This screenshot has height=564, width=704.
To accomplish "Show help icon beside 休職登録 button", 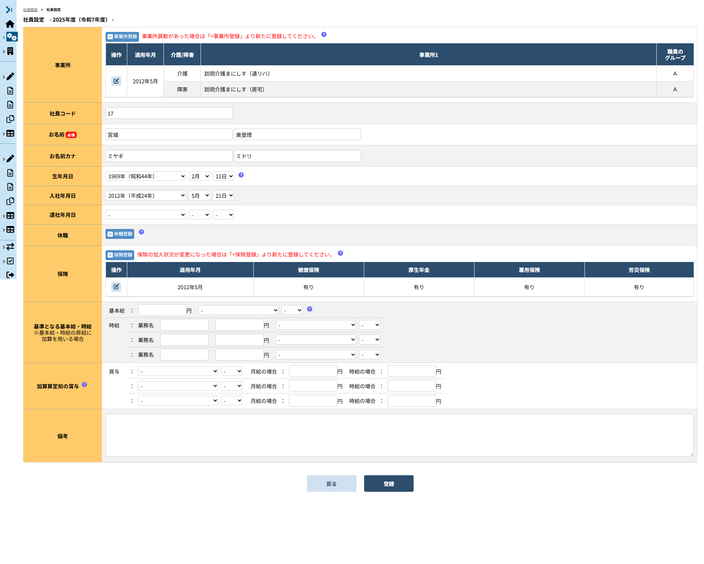I will [141, 232].
